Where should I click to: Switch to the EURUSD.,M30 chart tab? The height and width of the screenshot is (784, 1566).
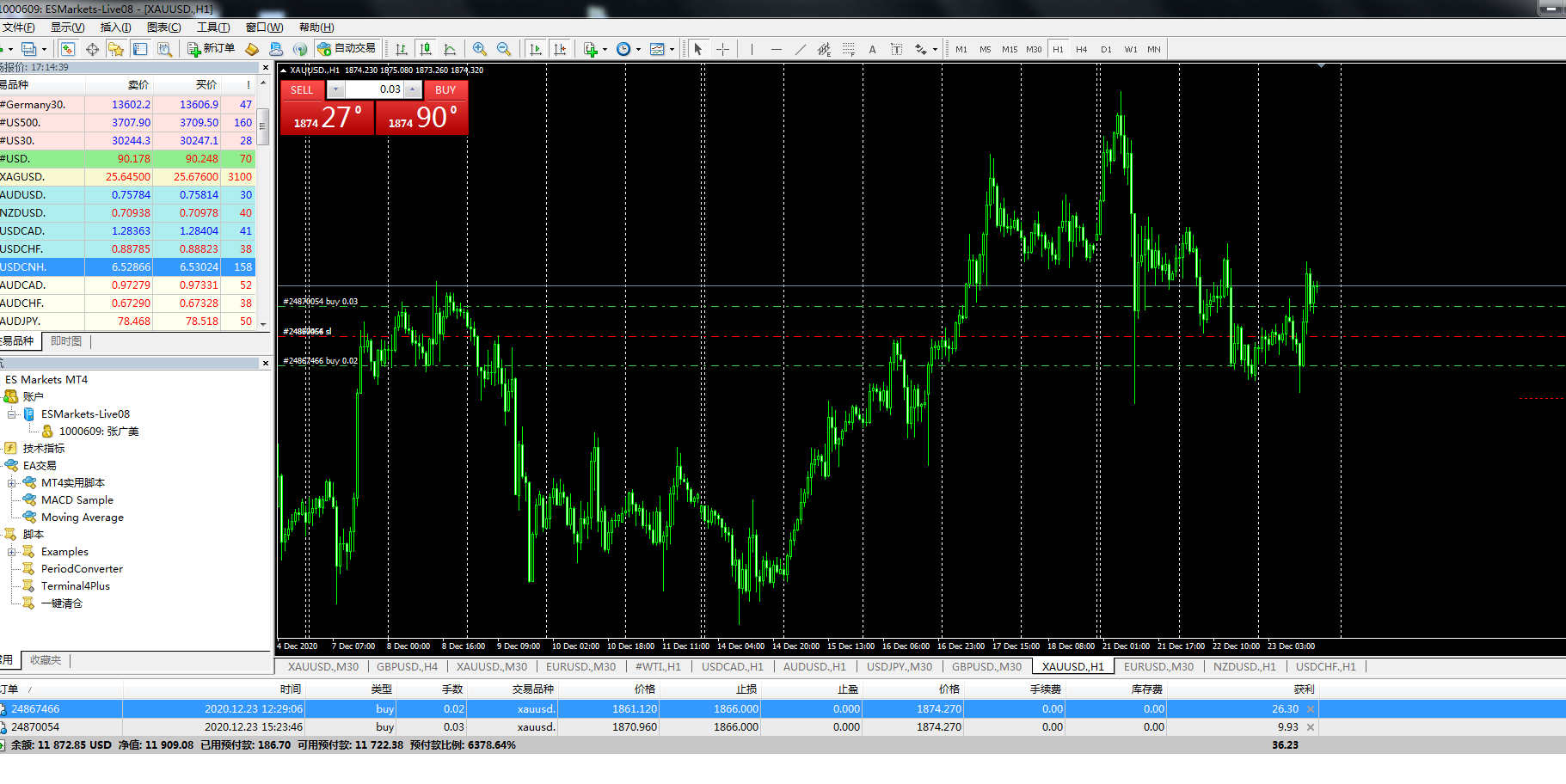(580, 666)
